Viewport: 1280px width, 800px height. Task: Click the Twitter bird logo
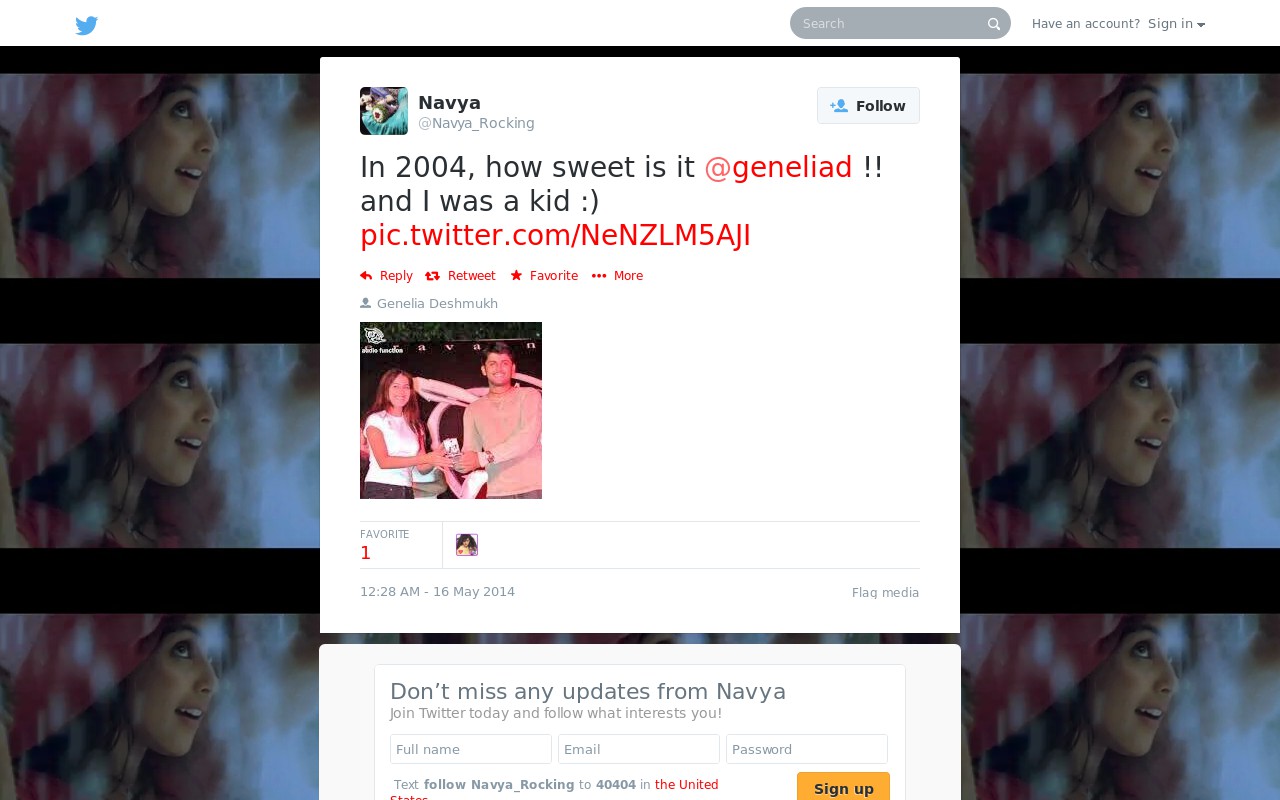87,25
